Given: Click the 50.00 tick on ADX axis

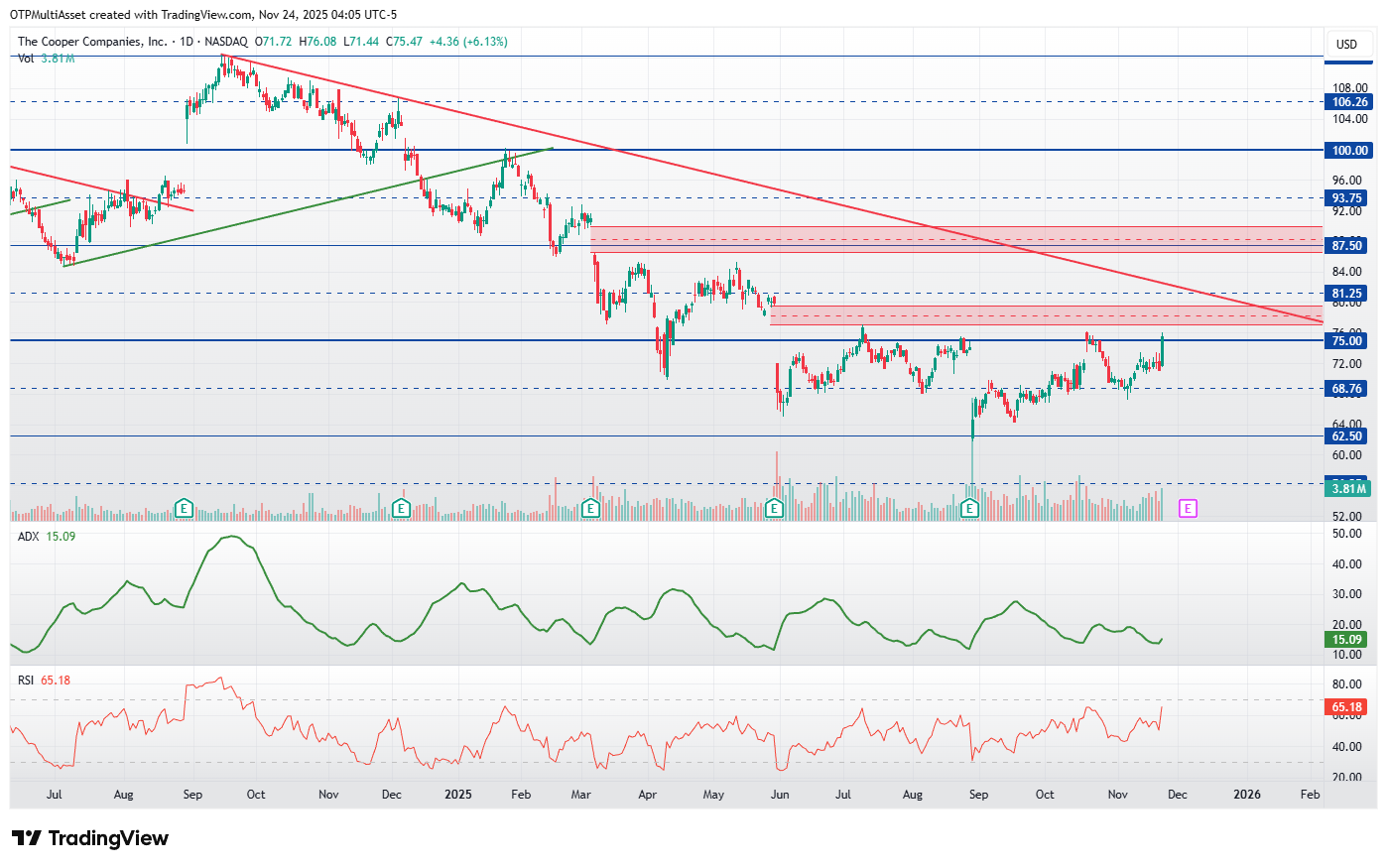Looking at the screenshot, I should pyautogui.click(x=1346, y=534).
